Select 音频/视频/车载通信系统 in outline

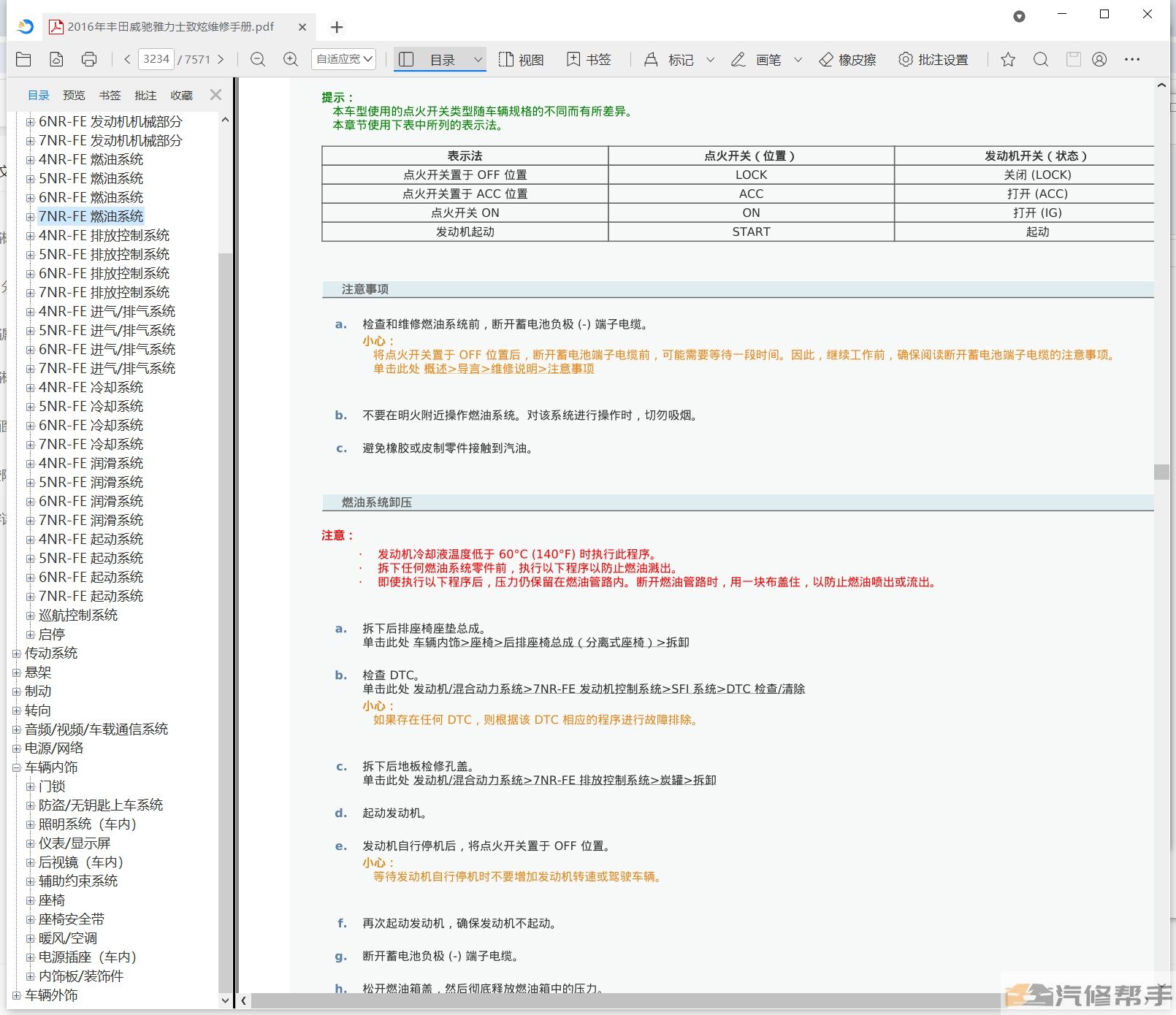click(x=96, y=729)
